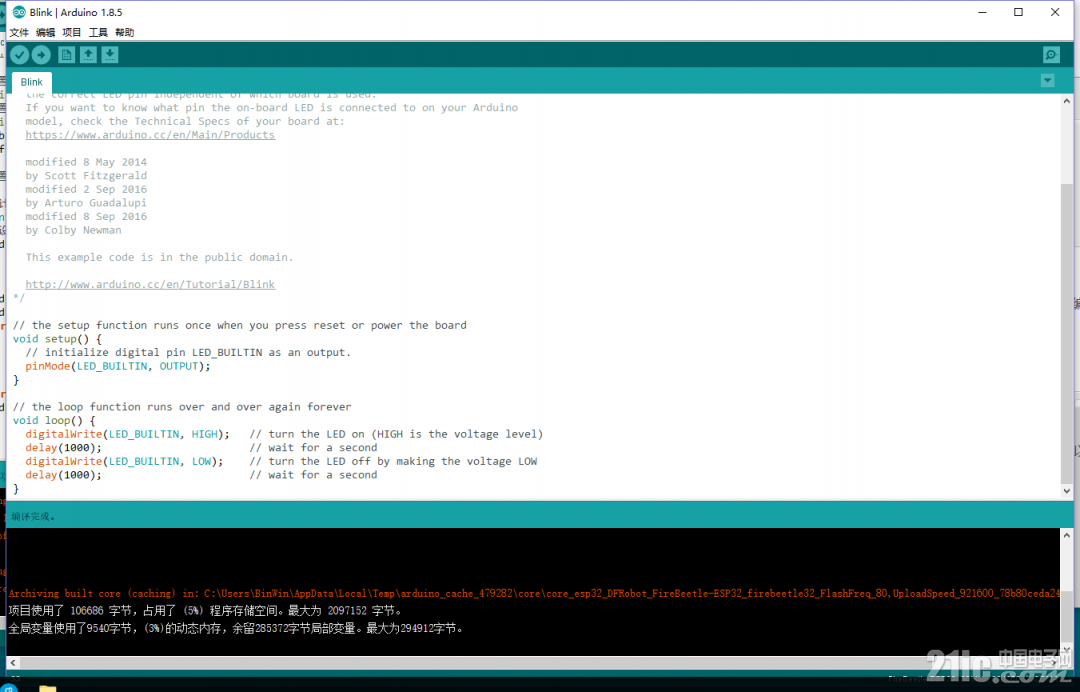
Task: Open the 编辑 menu
Action: coord(45,32)
